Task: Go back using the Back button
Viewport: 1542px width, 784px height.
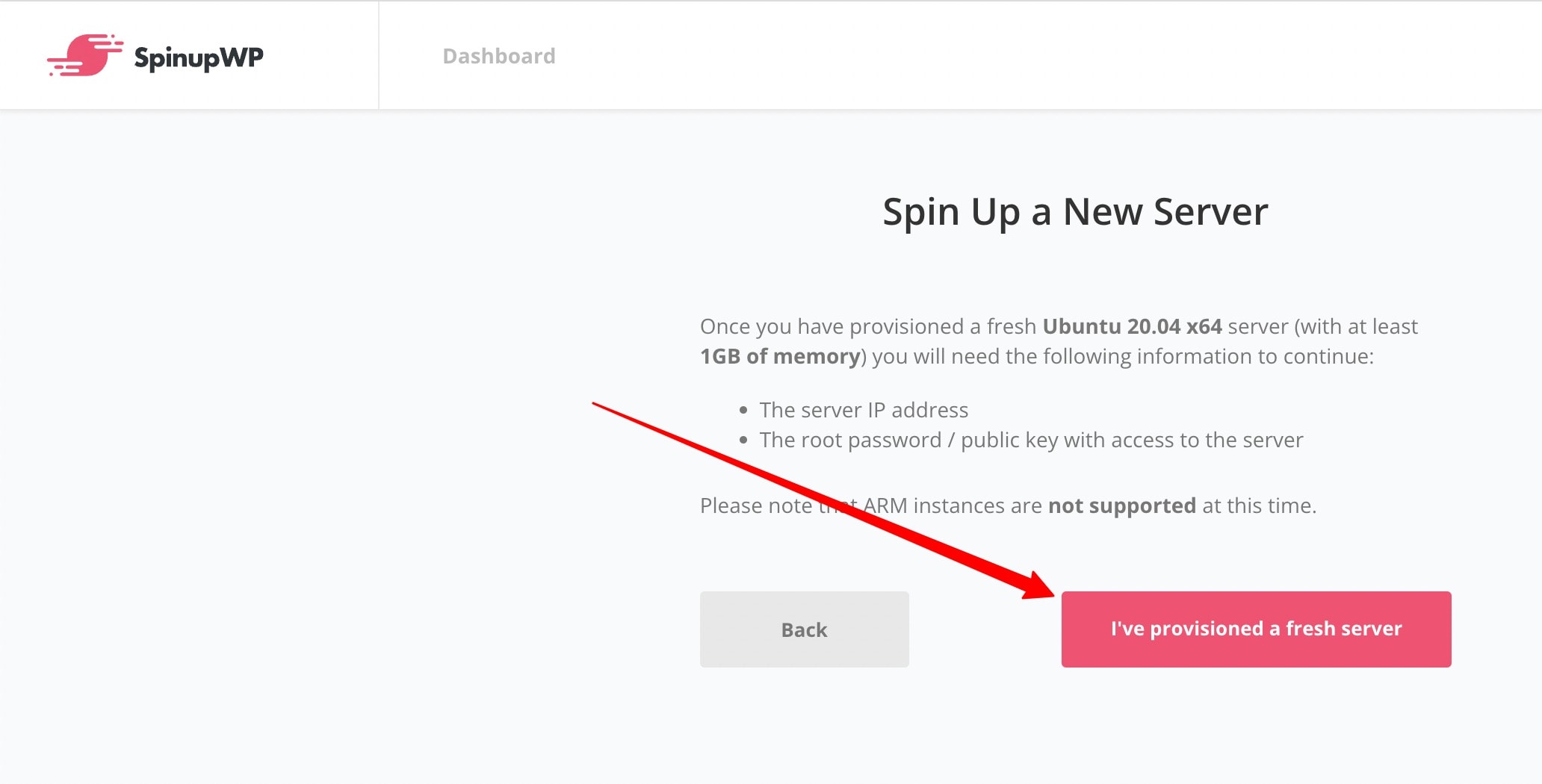Action: pos(805,629)
